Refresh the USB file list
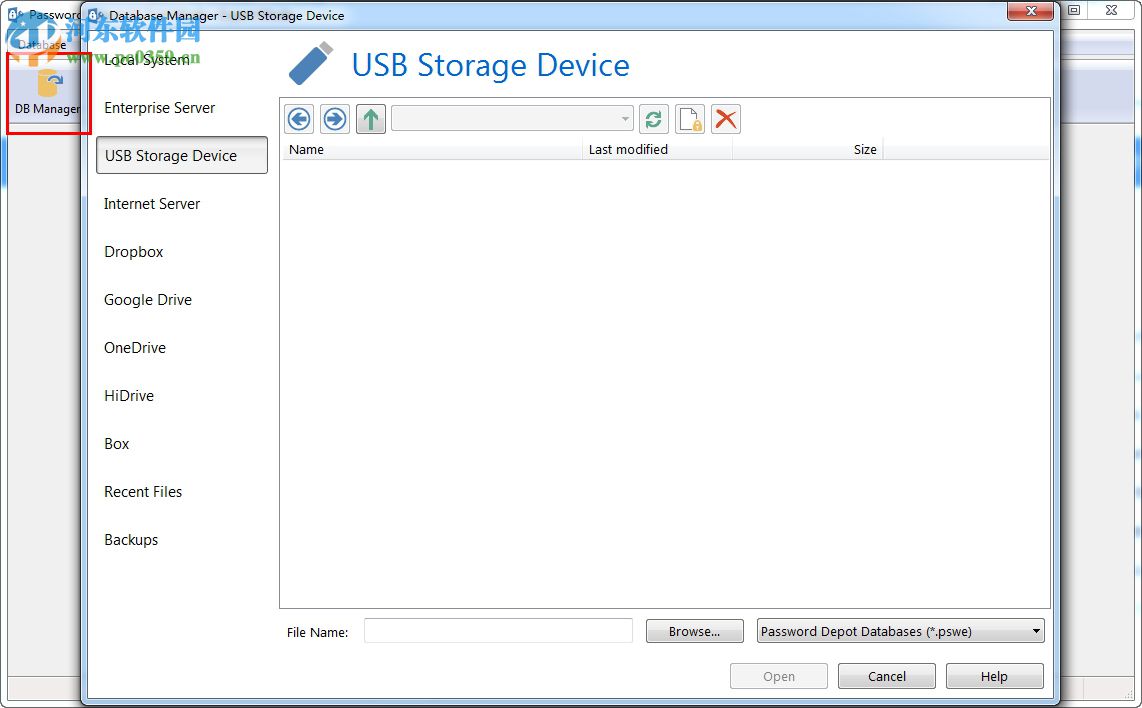Viewport: 1142px width, 708px height. (x=654, y=120)
